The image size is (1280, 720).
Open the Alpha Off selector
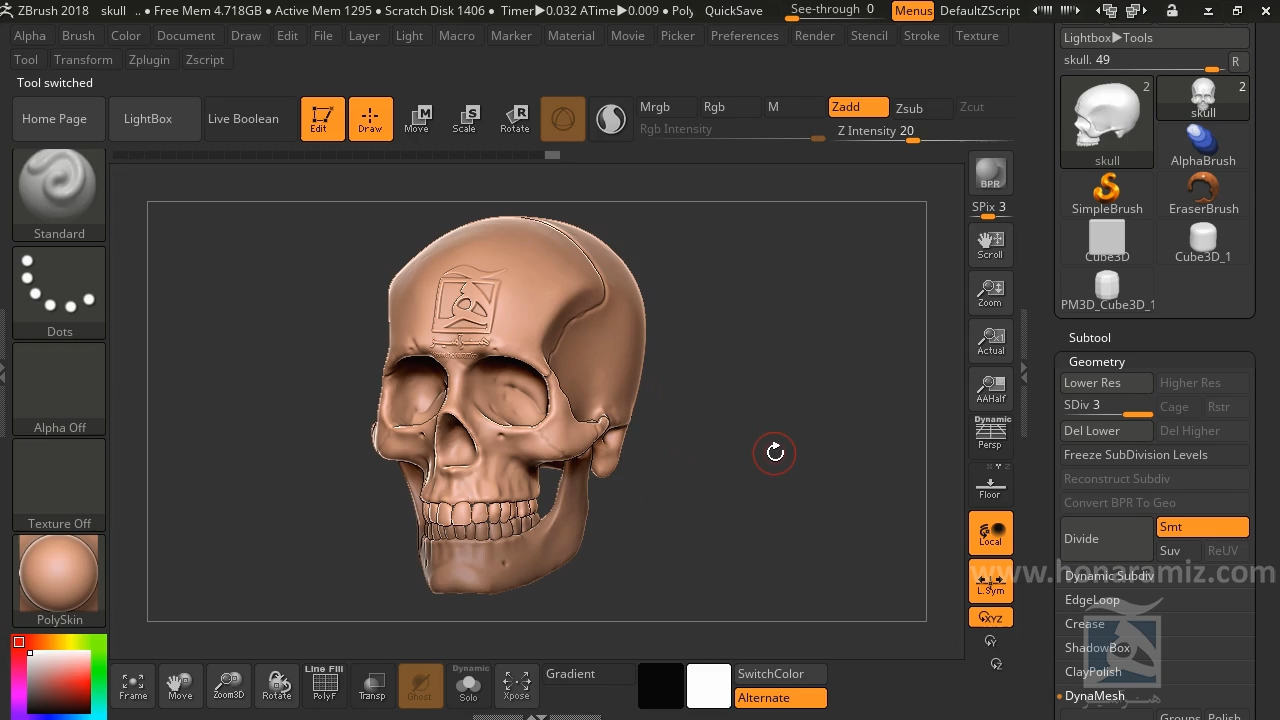coord(59,389)
